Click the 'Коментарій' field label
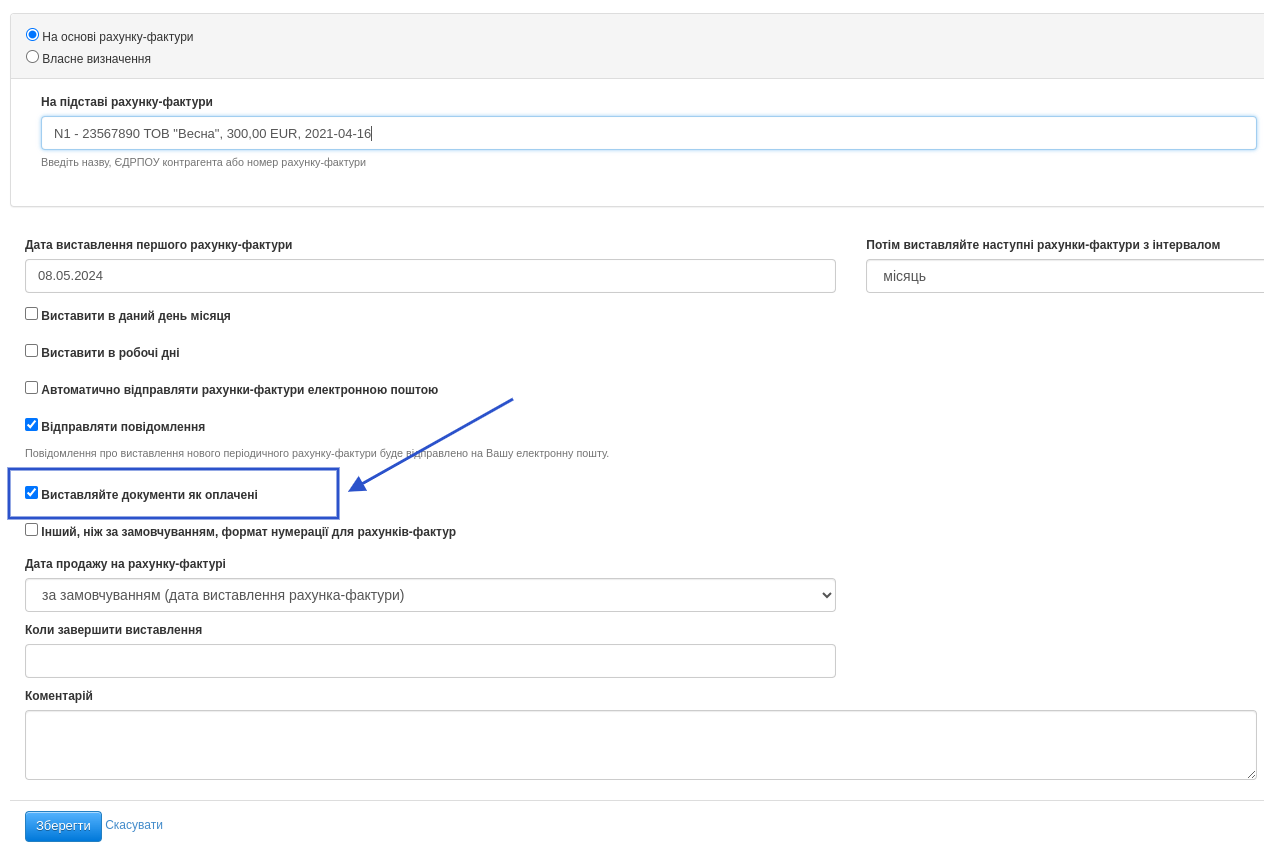1264x863 pixels. pyautogui.click(x=59, y=696)
